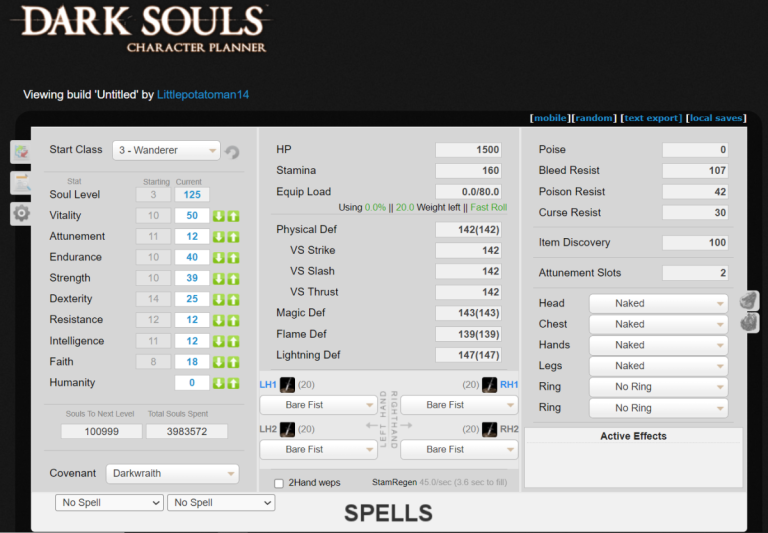This screenshot has width=768, height=533.
Task: Increase Faith with the green up arrow
Action: pos(233,362)
